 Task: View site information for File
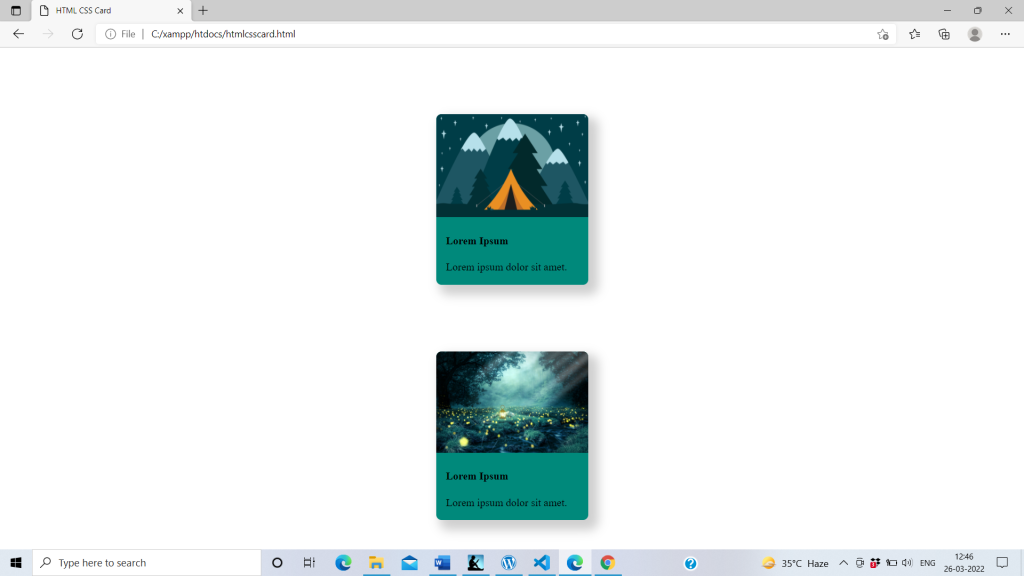coord(120,34)
